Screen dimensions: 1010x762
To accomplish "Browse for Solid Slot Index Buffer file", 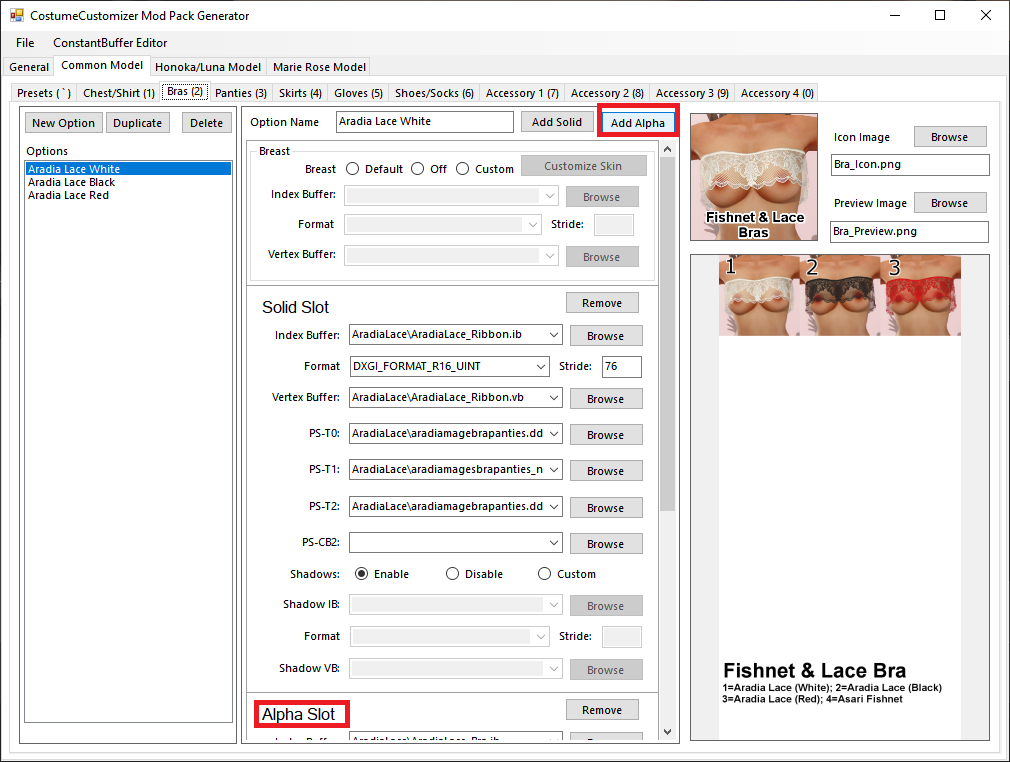I will coord(605,336).
